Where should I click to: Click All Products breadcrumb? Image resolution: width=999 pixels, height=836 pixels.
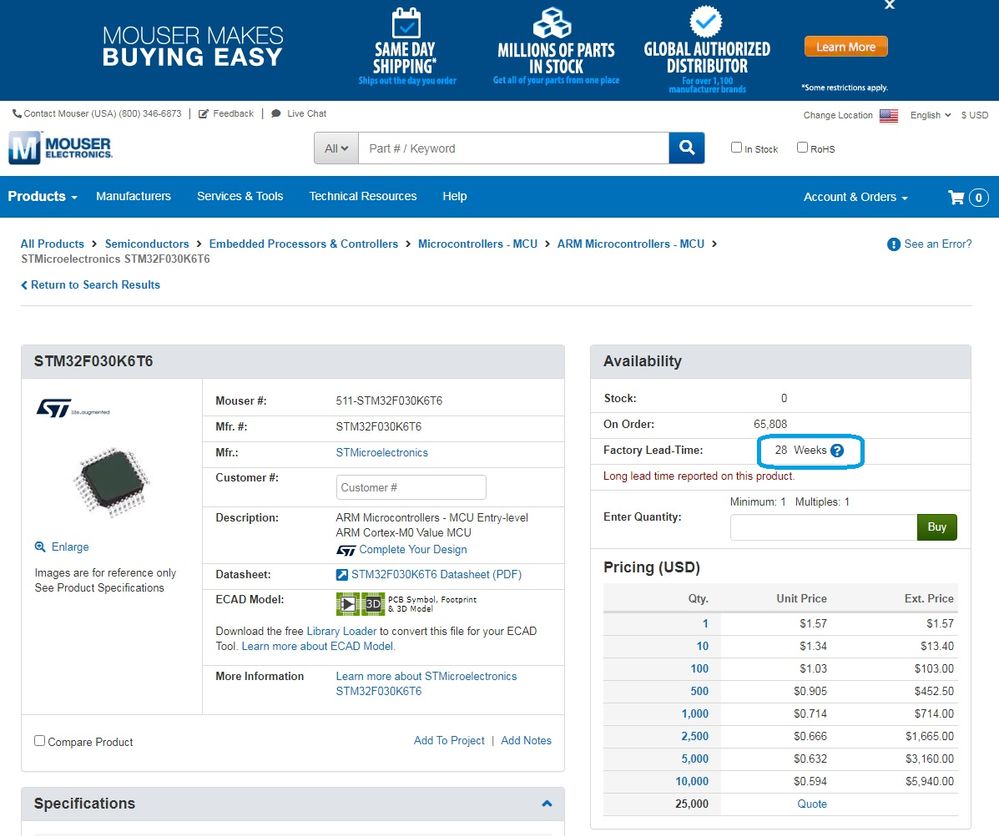52,244
